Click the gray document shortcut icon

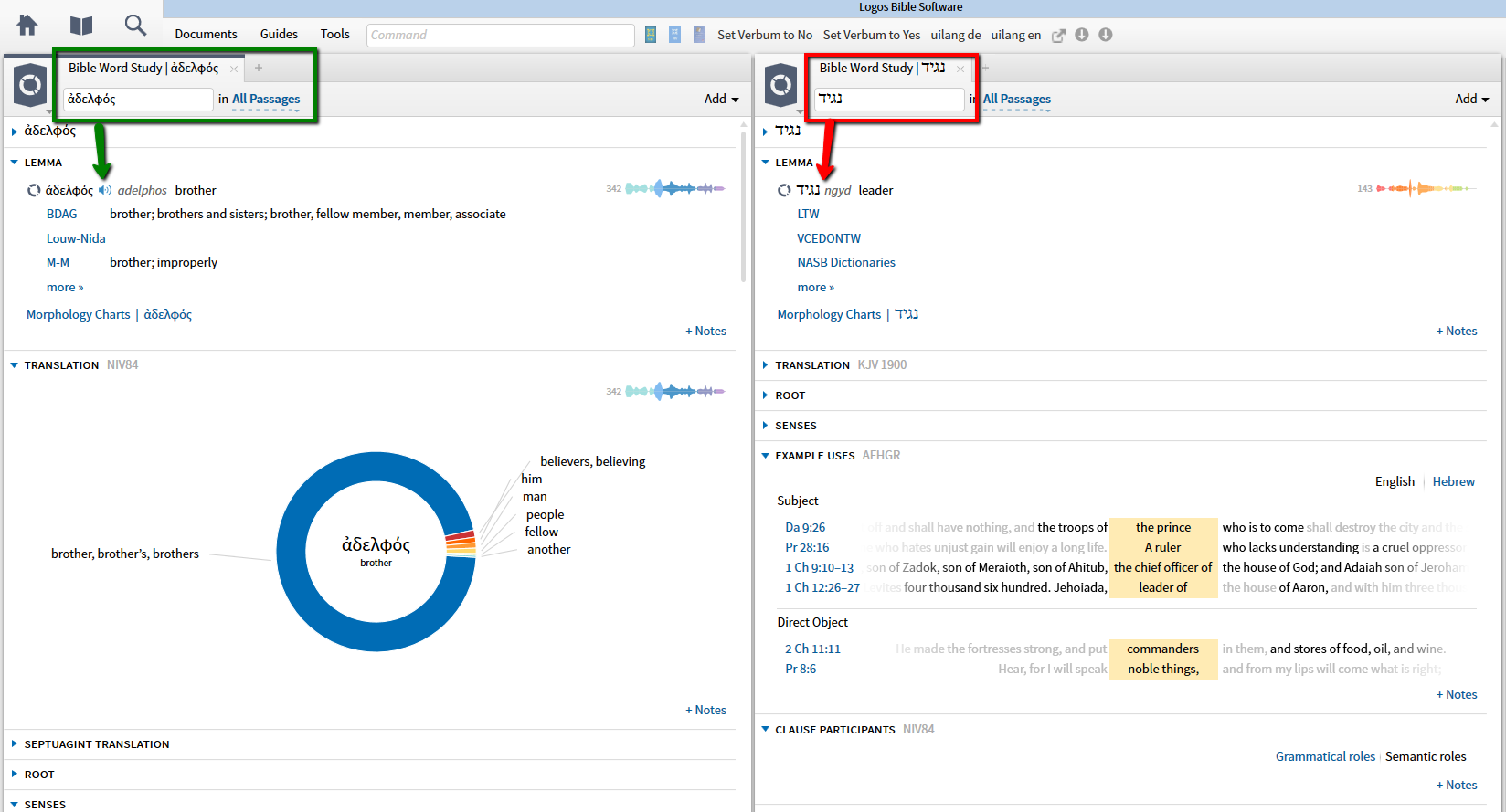[699, 35]
